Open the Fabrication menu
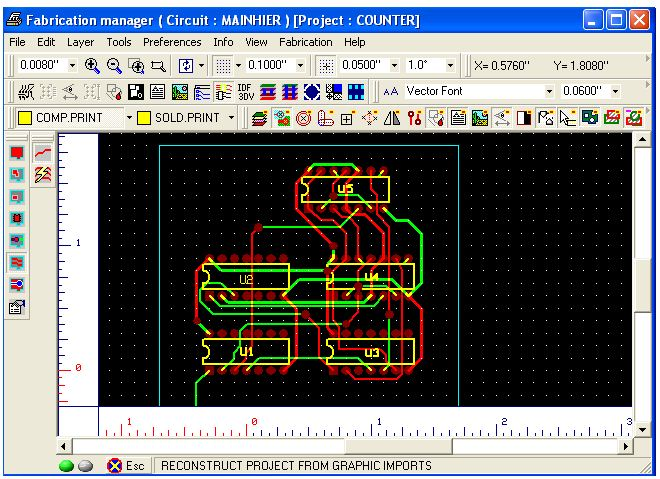660x479 pixels. click(x=306, y=42)
